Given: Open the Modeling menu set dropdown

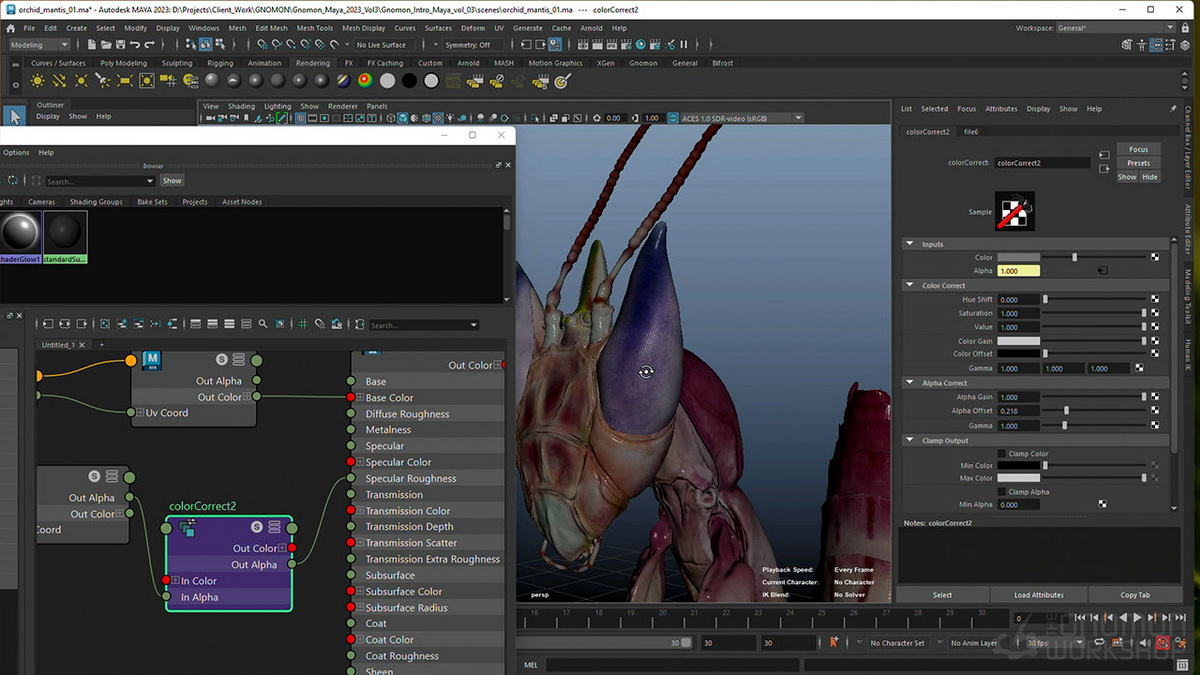Looking at the screenshot, I should tap(39, 45).
